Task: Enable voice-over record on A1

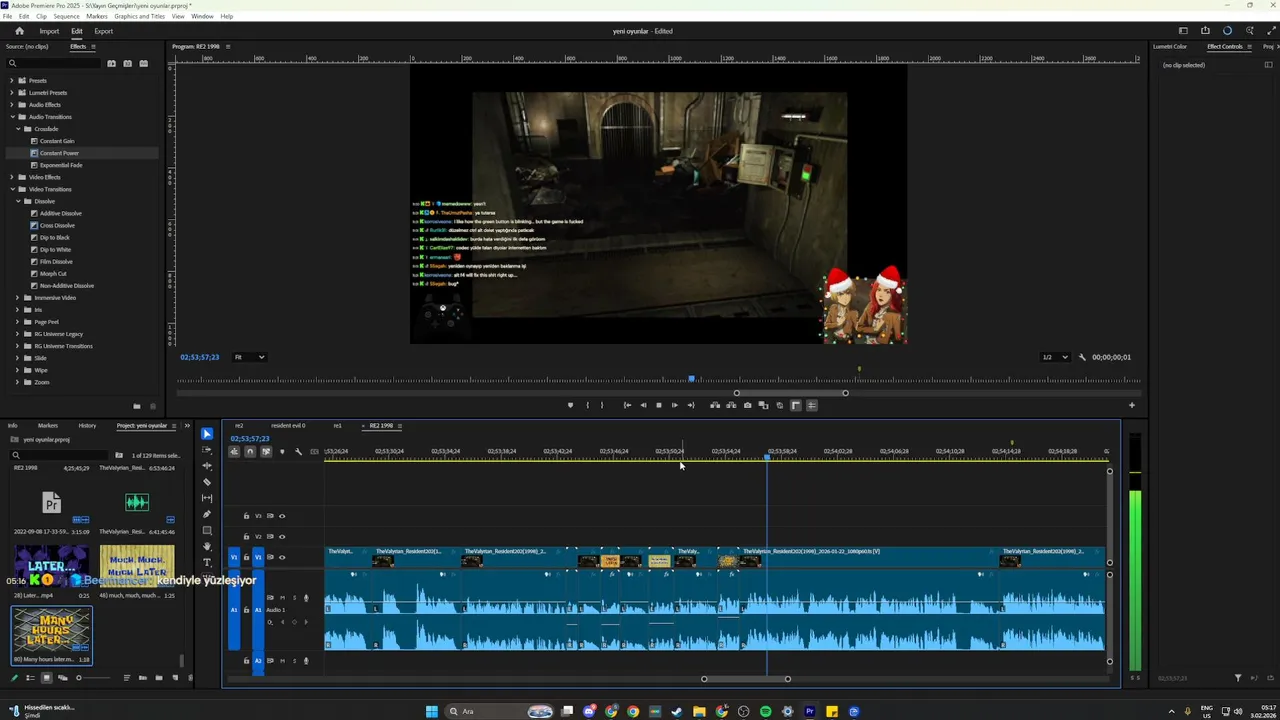Action: click(x=306, y=598)
